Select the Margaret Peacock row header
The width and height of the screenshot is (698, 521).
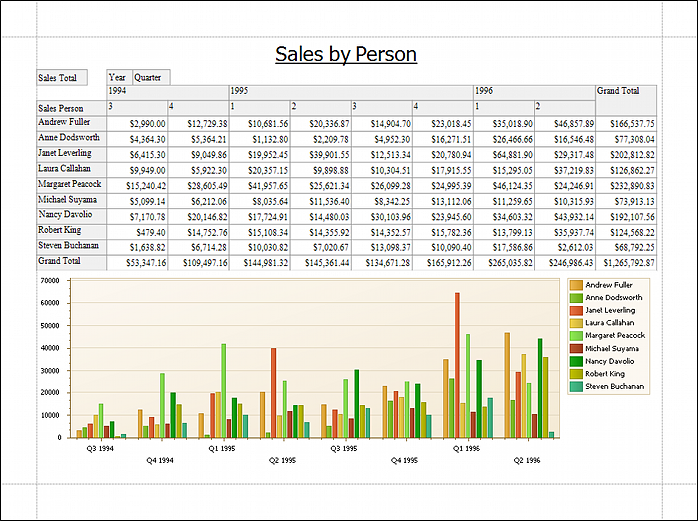click(x=70, y=184)
